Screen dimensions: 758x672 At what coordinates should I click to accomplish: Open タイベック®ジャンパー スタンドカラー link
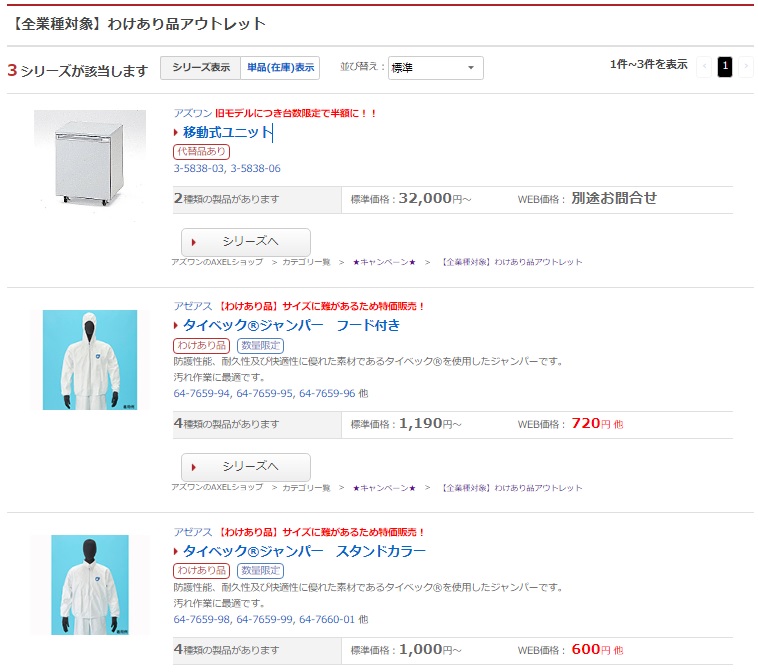[x=304, y=551]
